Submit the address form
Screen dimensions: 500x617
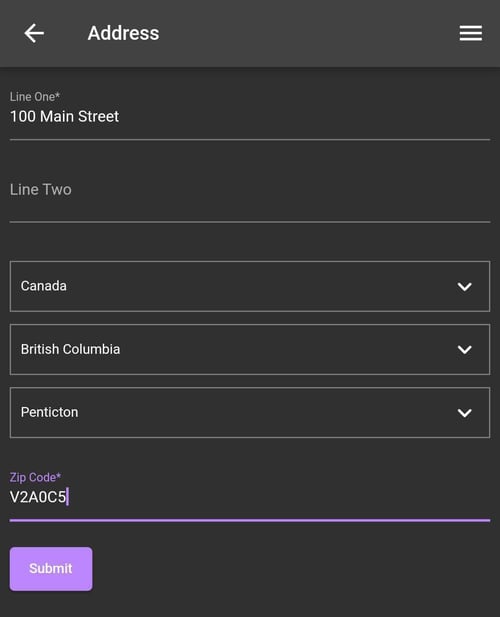coord(51,569)
